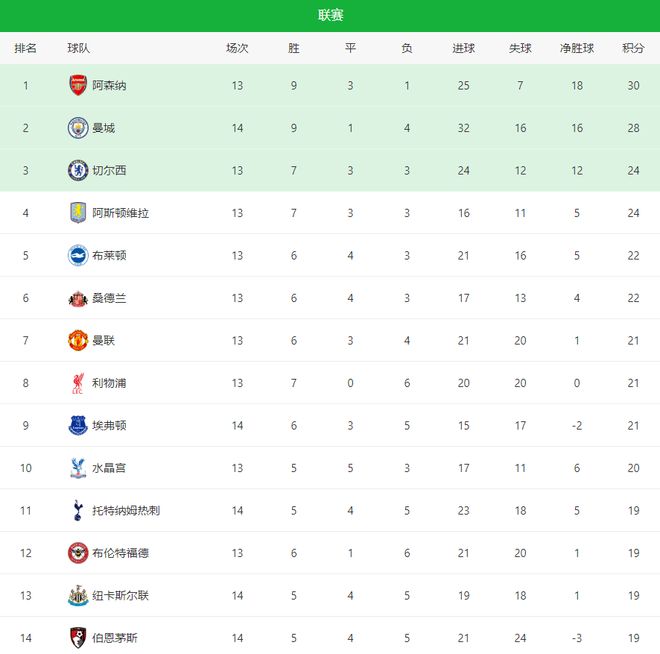The width and height of the screenshot is (660, 654).
Task: Click the Manchester United badge
Action: coord(78,340)
